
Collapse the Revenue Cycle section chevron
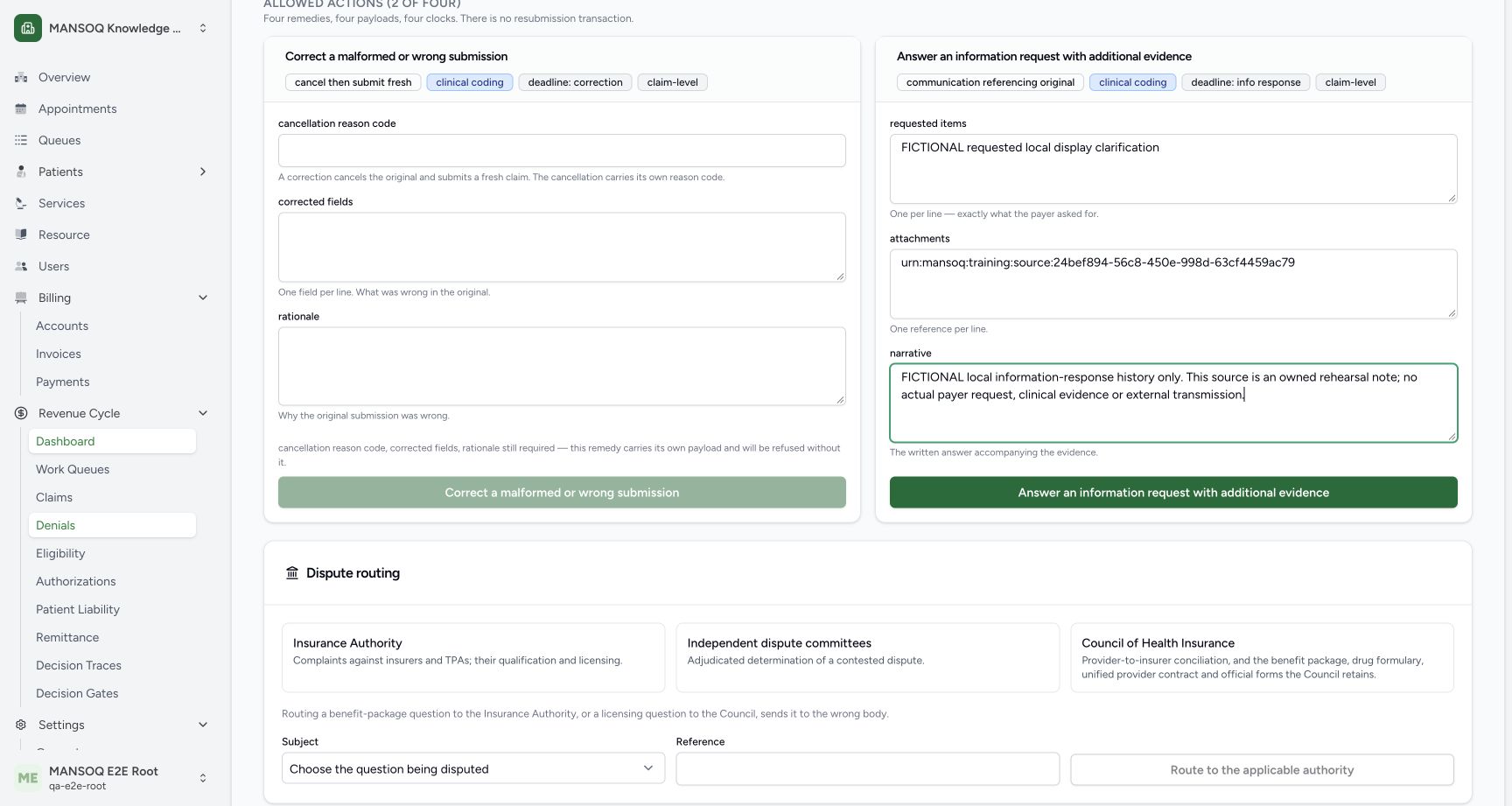tap(203, 413)
